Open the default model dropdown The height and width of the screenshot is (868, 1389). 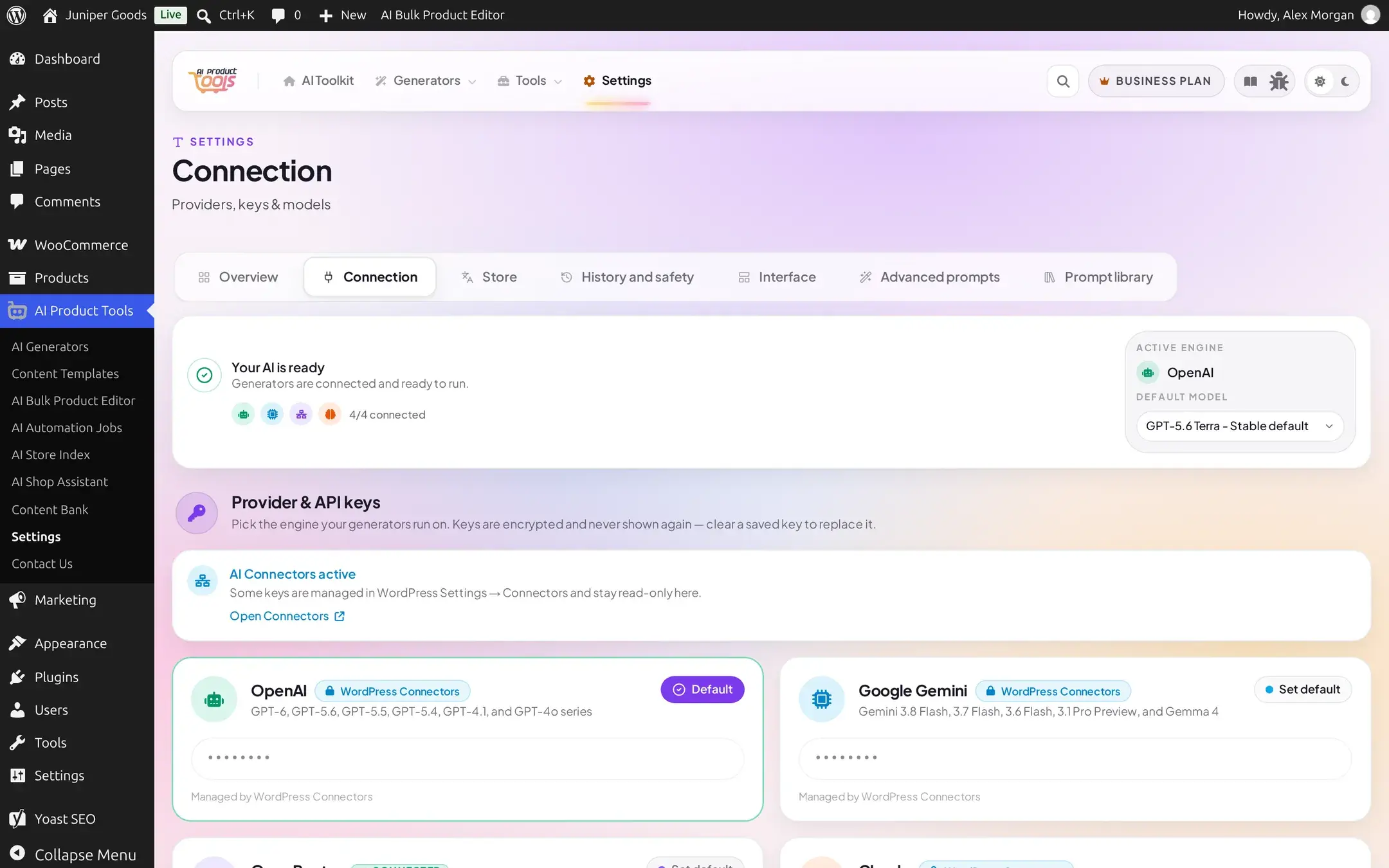point(1240,426)
